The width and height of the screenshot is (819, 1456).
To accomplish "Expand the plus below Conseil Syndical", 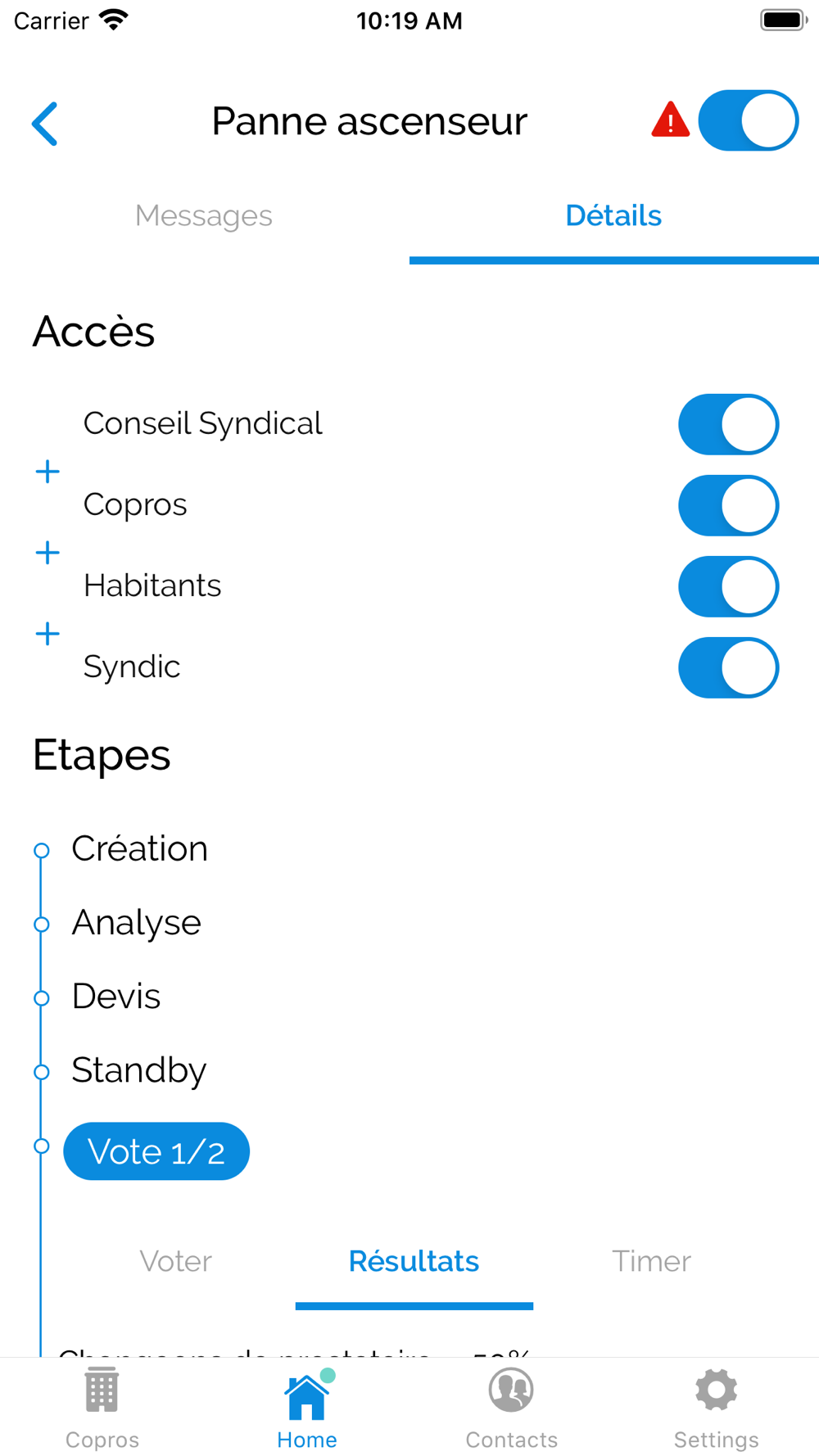I will pyautogui.click(x=48, y=472).
